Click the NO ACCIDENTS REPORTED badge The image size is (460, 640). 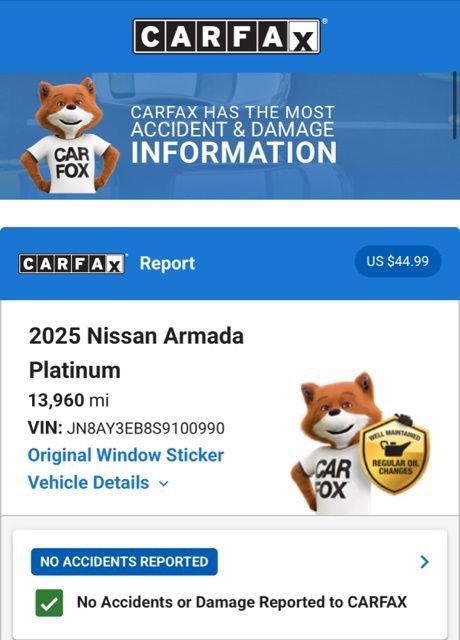pos(124,562)
